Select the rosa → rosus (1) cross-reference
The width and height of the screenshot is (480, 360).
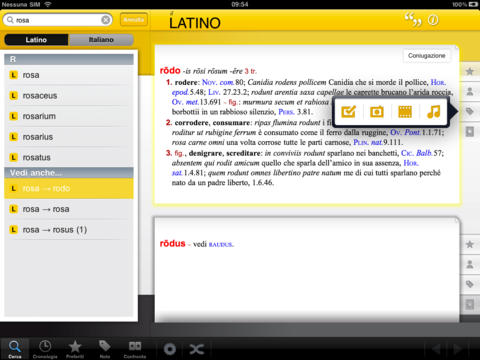click(69, 230)
